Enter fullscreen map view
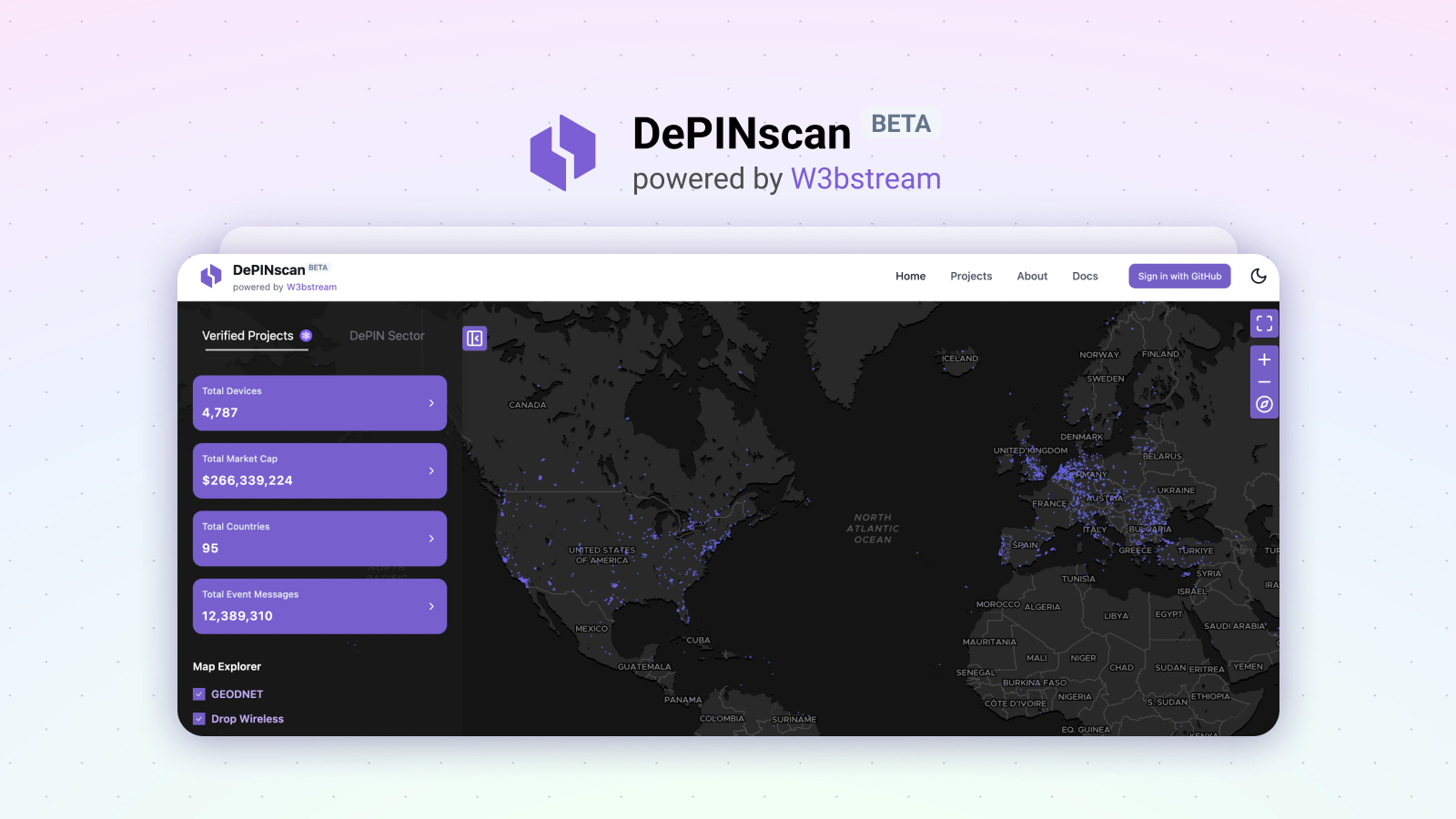1456x819 pixels. click(x=1264, y=322)
